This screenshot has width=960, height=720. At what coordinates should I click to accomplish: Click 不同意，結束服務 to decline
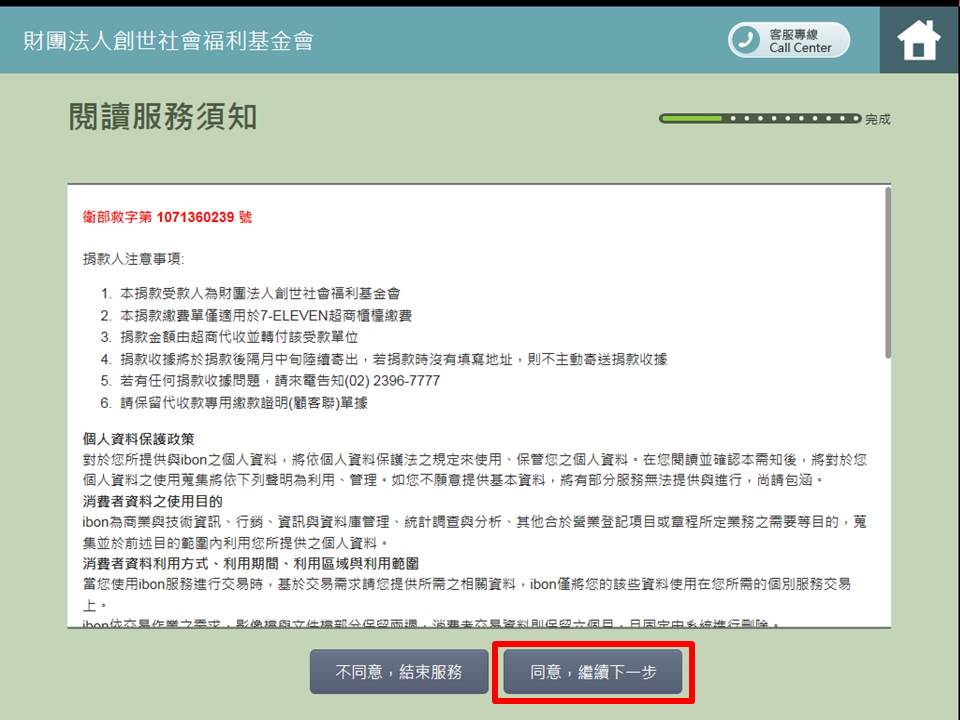click(399, 672)
